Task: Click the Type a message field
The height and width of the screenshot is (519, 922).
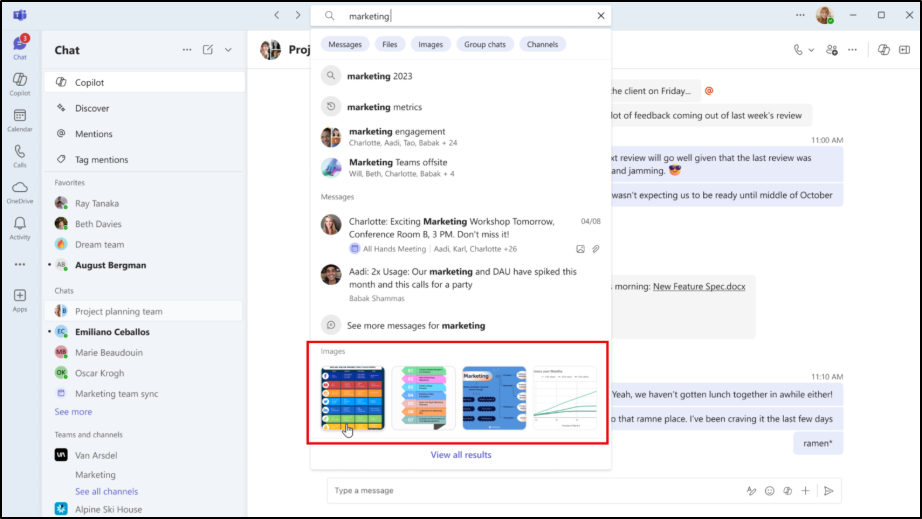Action: click(530, 491)
